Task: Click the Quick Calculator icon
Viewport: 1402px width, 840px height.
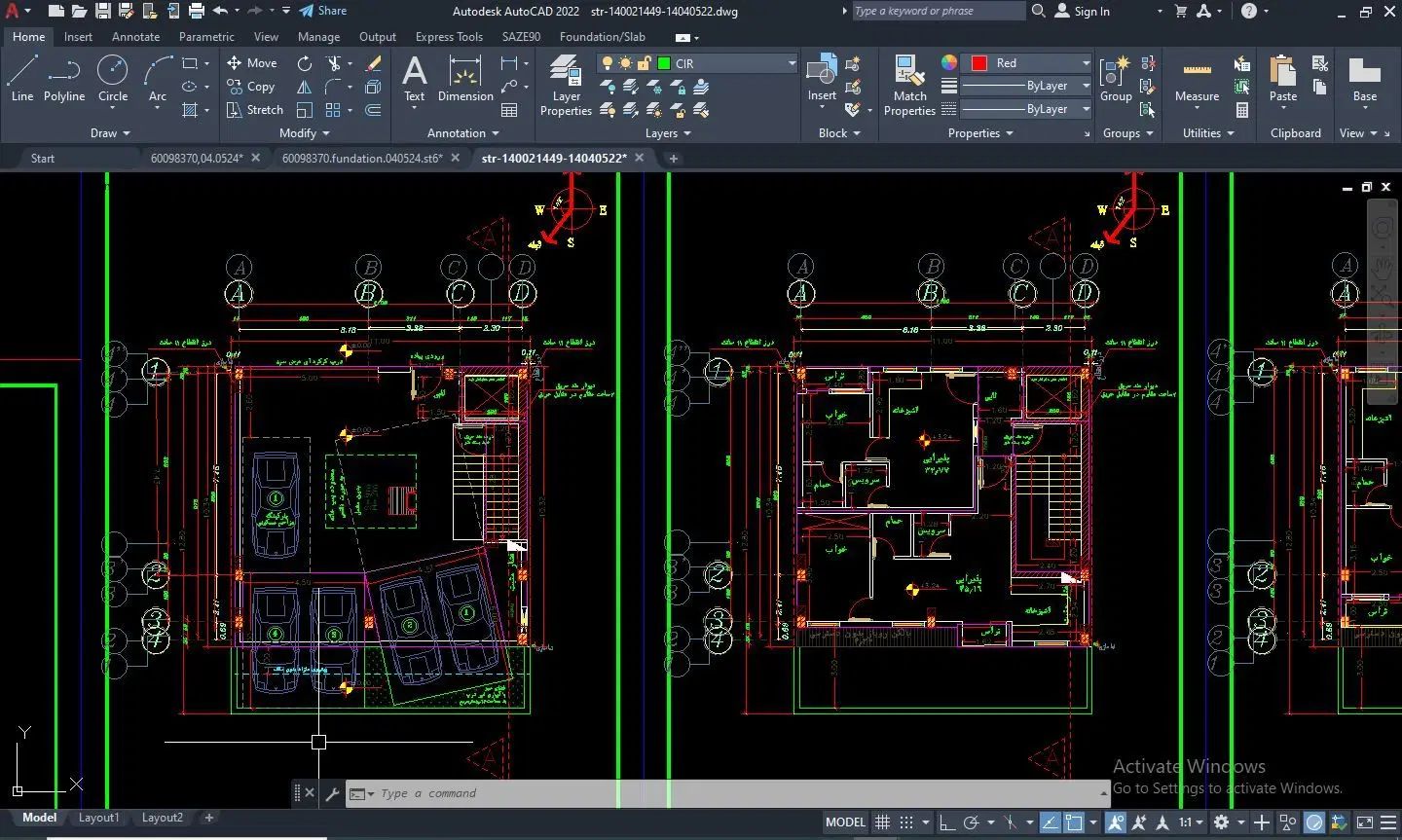Action: (x=1242, y=110)
